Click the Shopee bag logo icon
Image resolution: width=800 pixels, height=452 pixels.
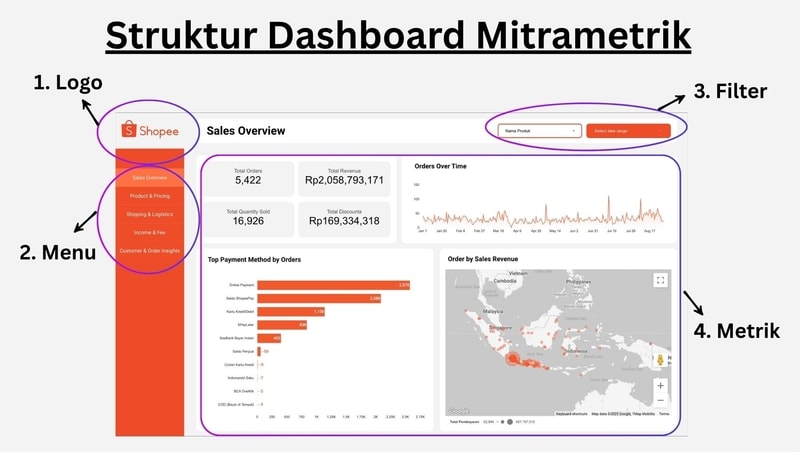click(x=128, y=130)
